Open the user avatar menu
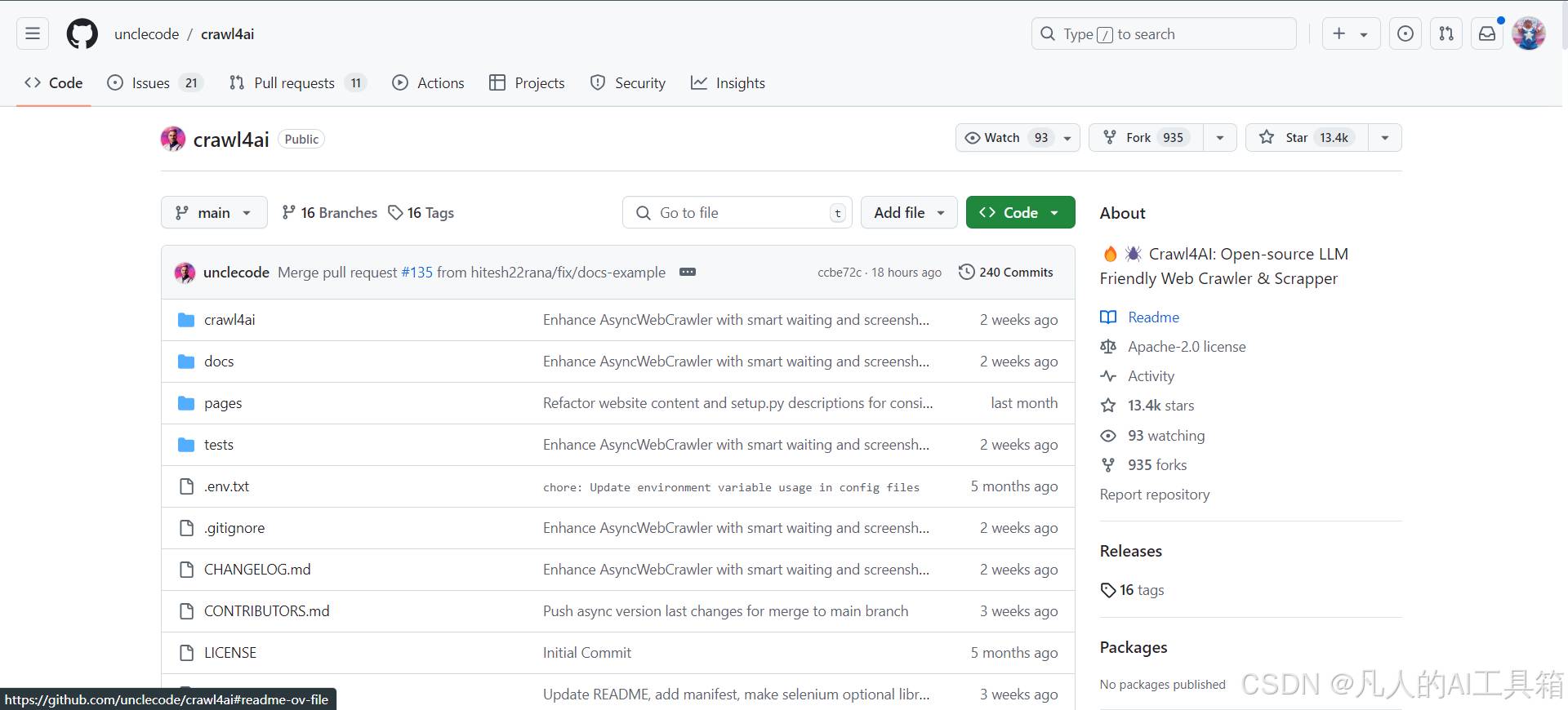Screen dimensions: 1568x710 (x=1529, y=33)
